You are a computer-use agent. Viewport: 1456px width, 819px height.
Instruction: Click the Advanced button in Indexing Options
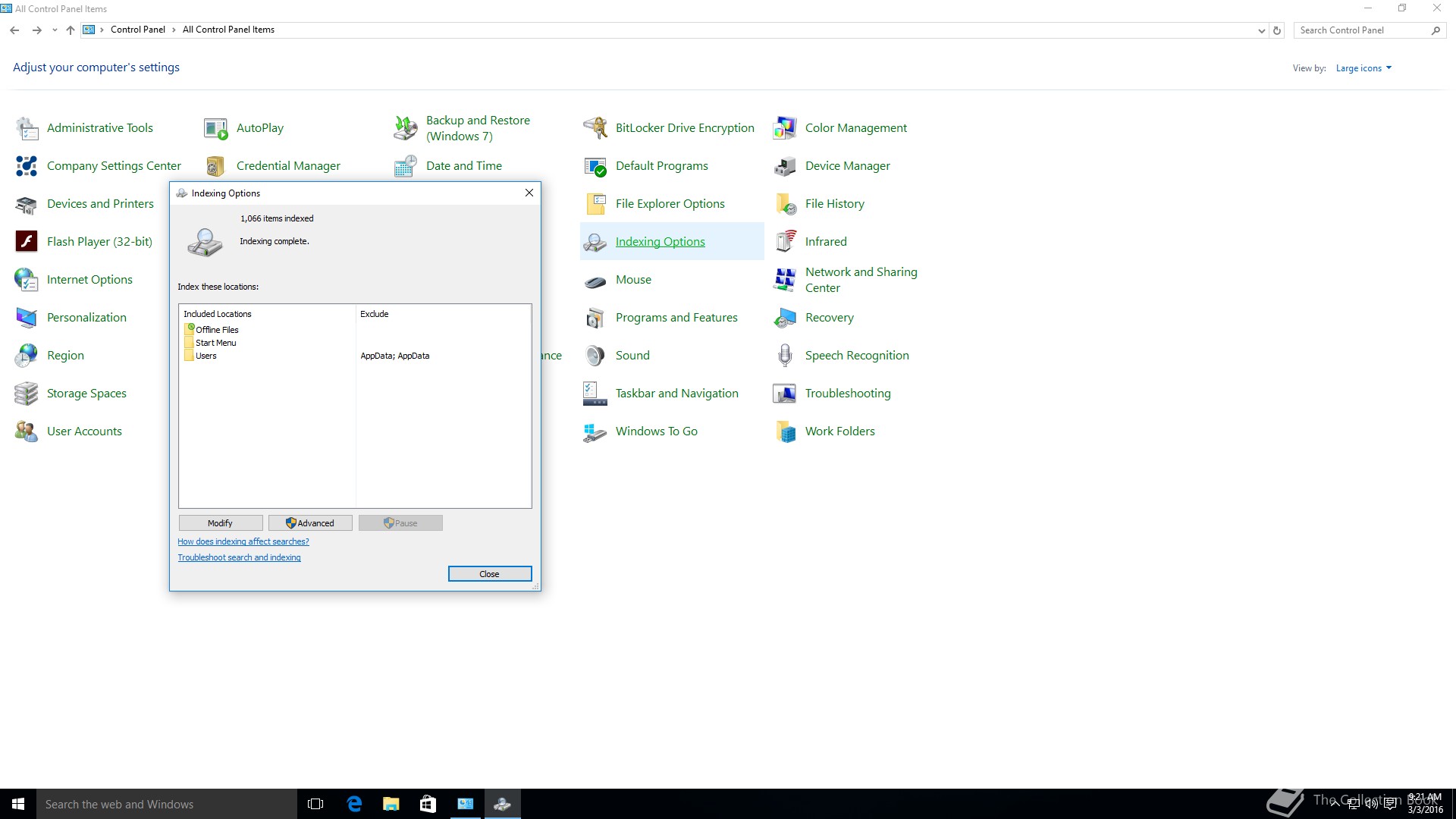pyautogui.click(x=310, y=523)
